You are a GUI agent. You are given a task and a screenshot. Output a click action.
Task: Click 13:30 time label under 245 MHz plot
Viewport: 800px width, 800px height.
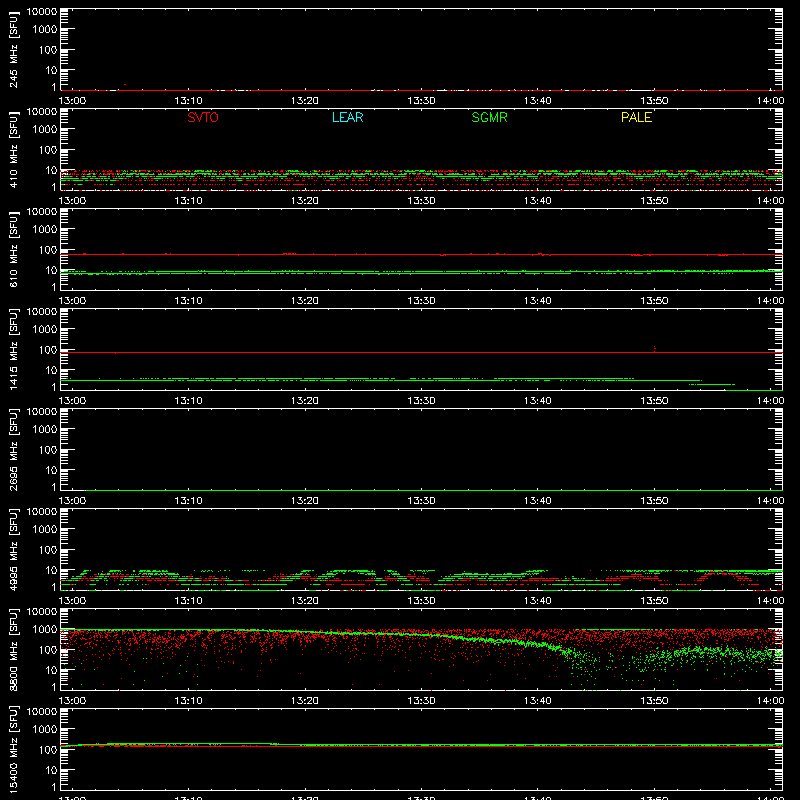(x=421, y=101)
